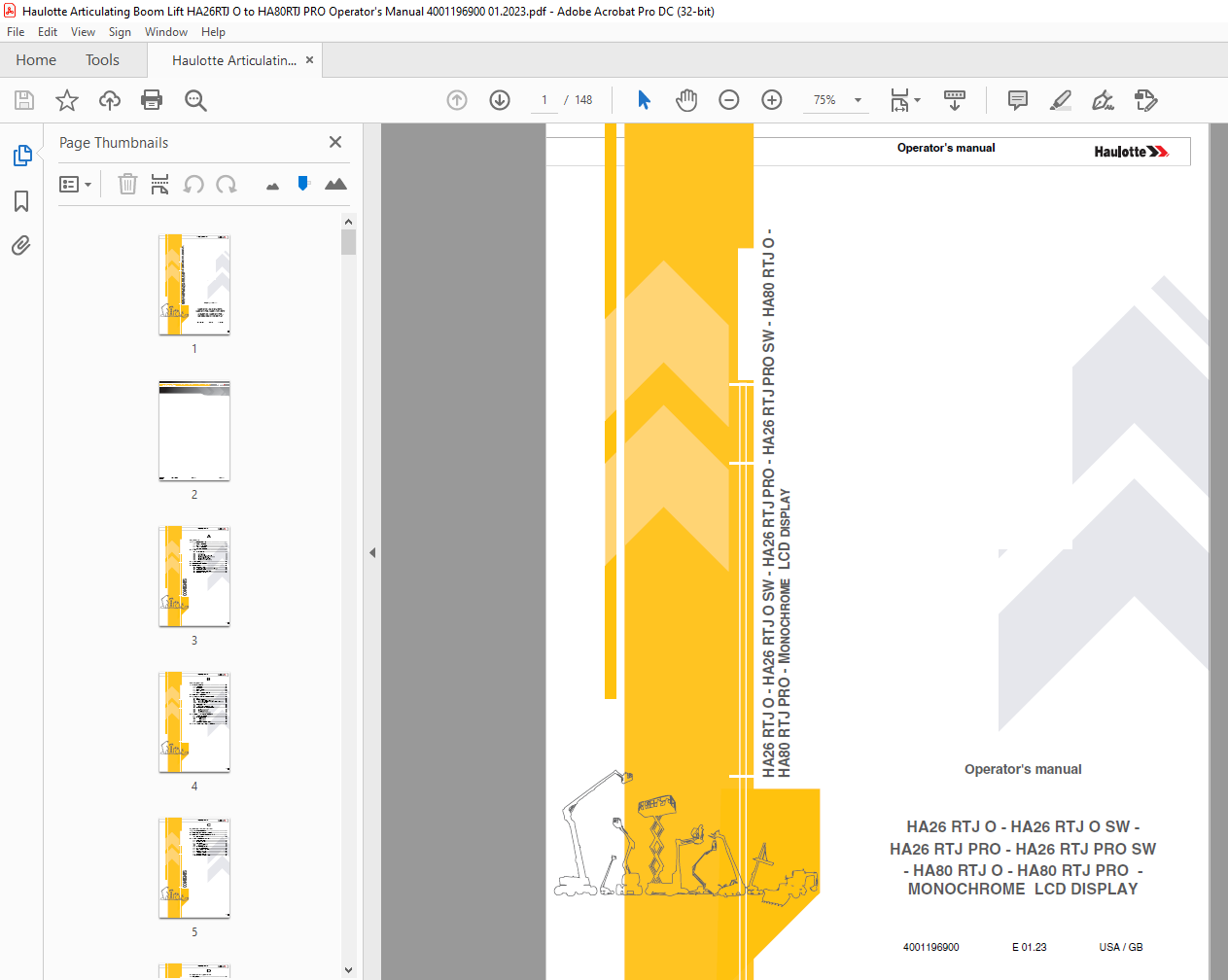The image size is (1228, 980).
Task: Select page 4 thumbnail
Action: pos(194,722)
